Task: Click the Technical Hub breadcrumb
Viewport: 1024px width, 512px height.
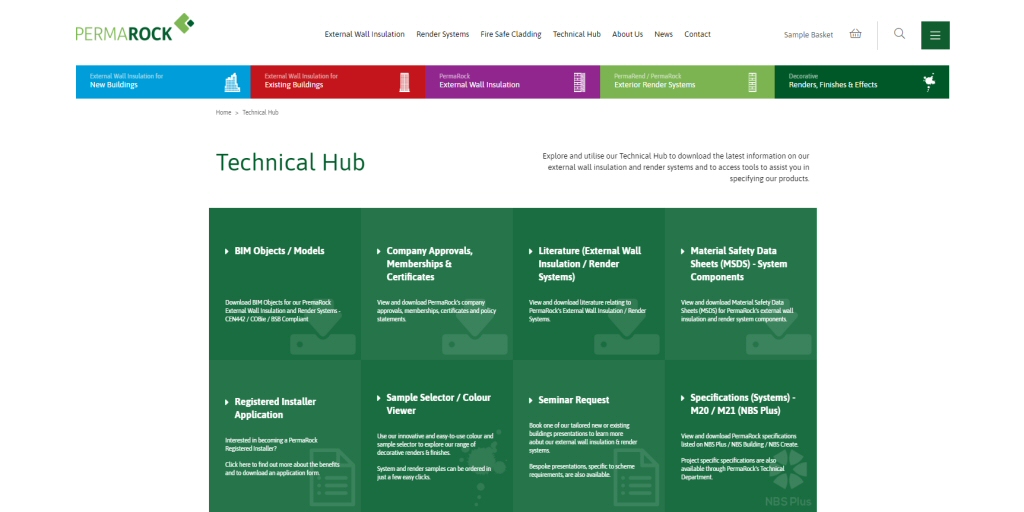Action: [261, 112]
